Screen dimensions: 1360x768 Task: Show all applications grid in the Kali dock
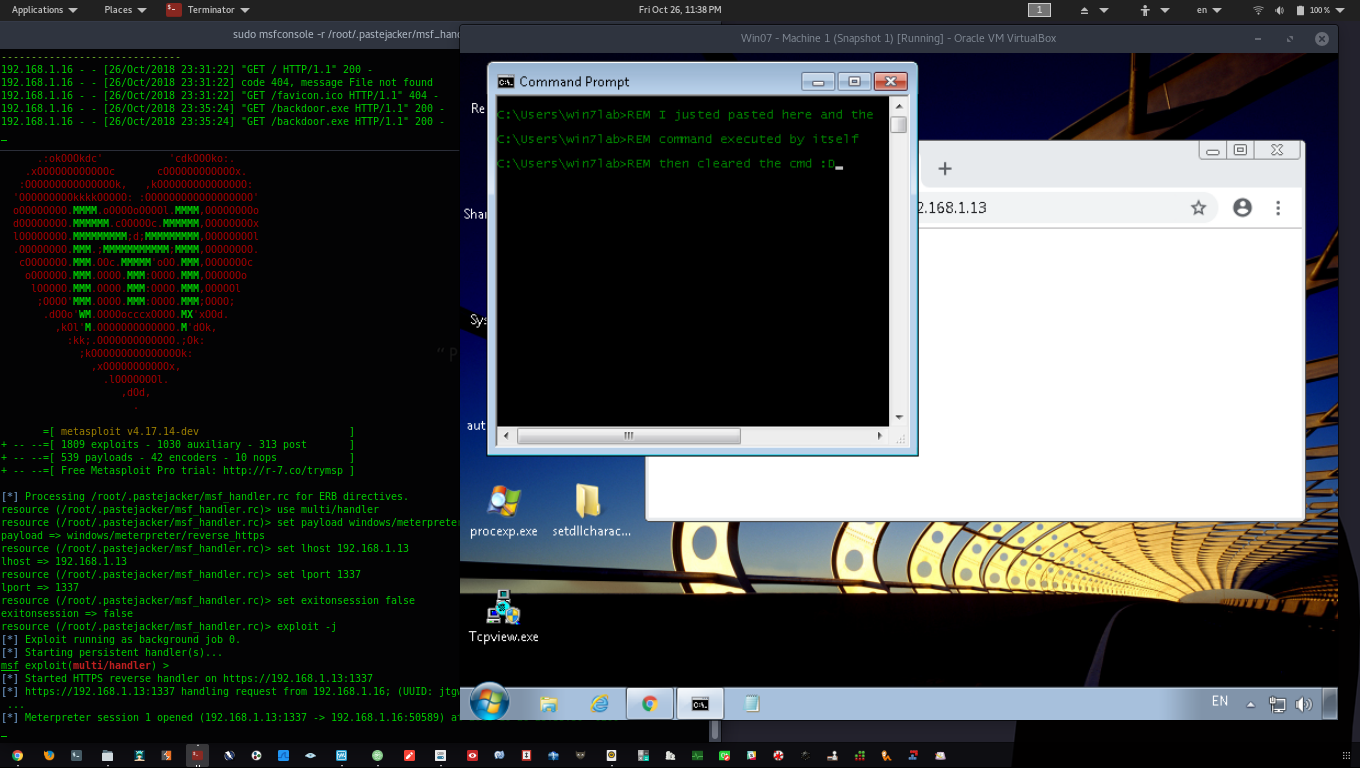(1346, 756)
